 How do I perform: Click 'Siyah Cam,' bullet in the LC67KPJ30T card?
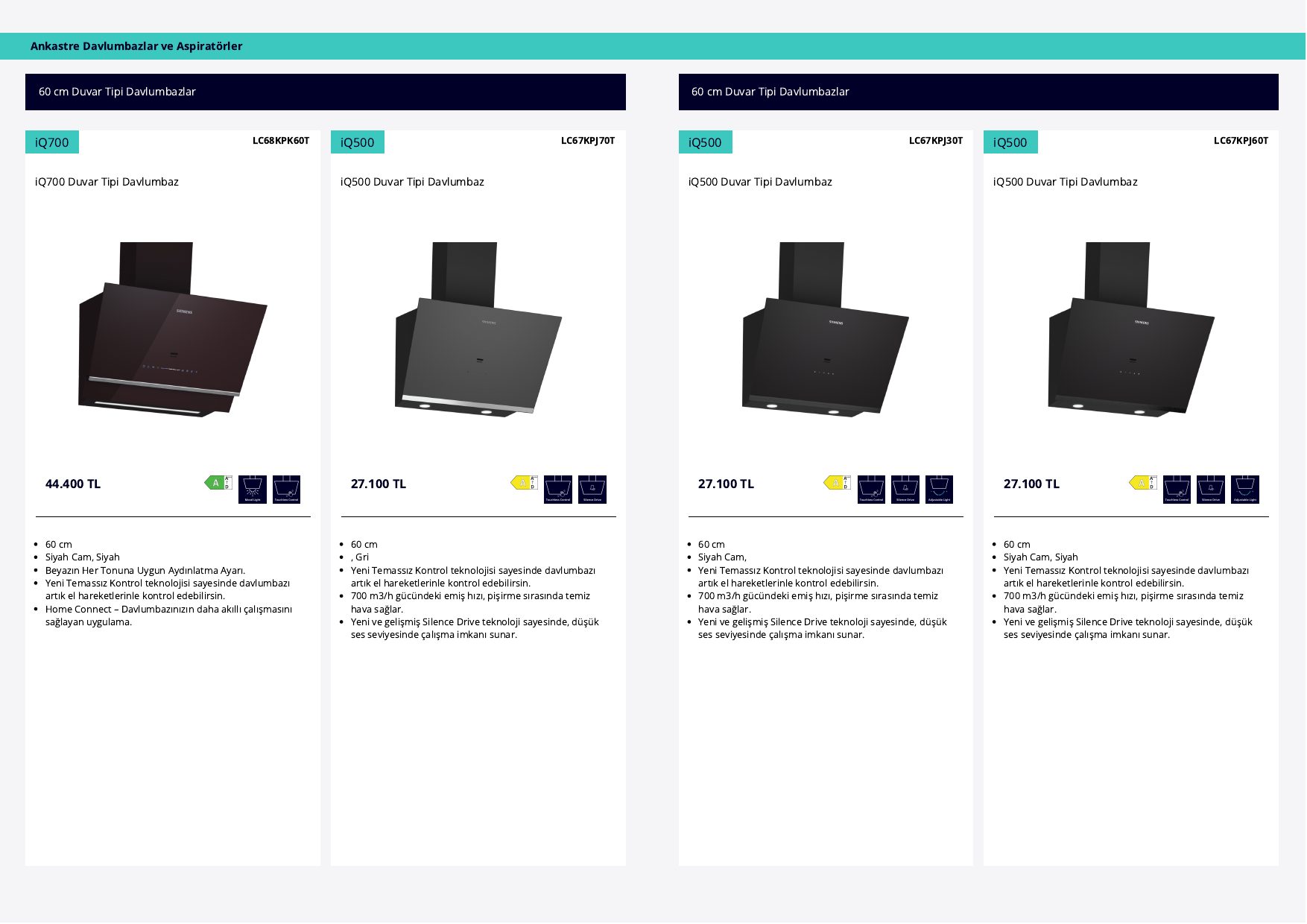(723, 557)
